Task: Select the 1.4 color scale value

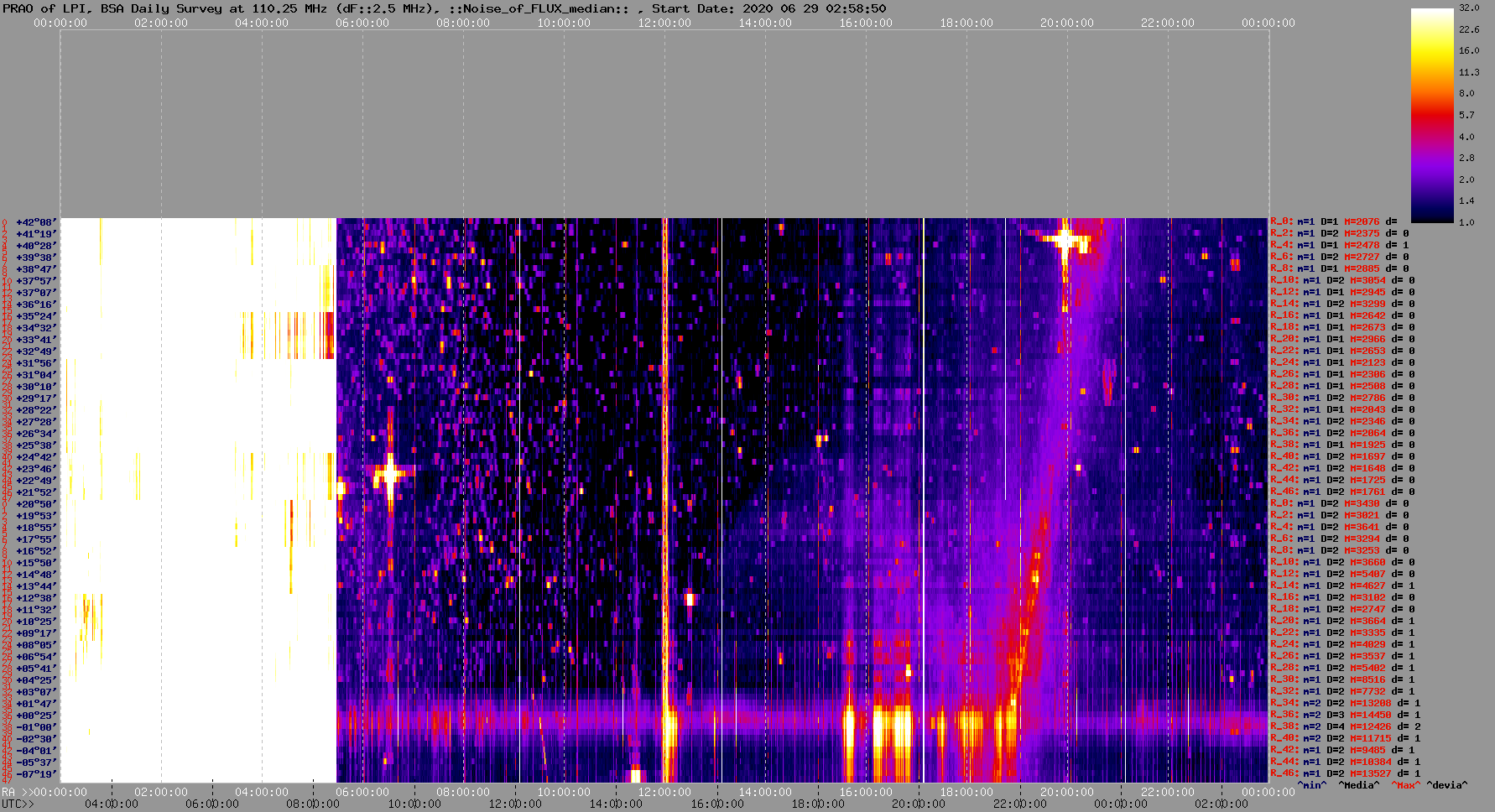Action: [x=1466, y=200]
